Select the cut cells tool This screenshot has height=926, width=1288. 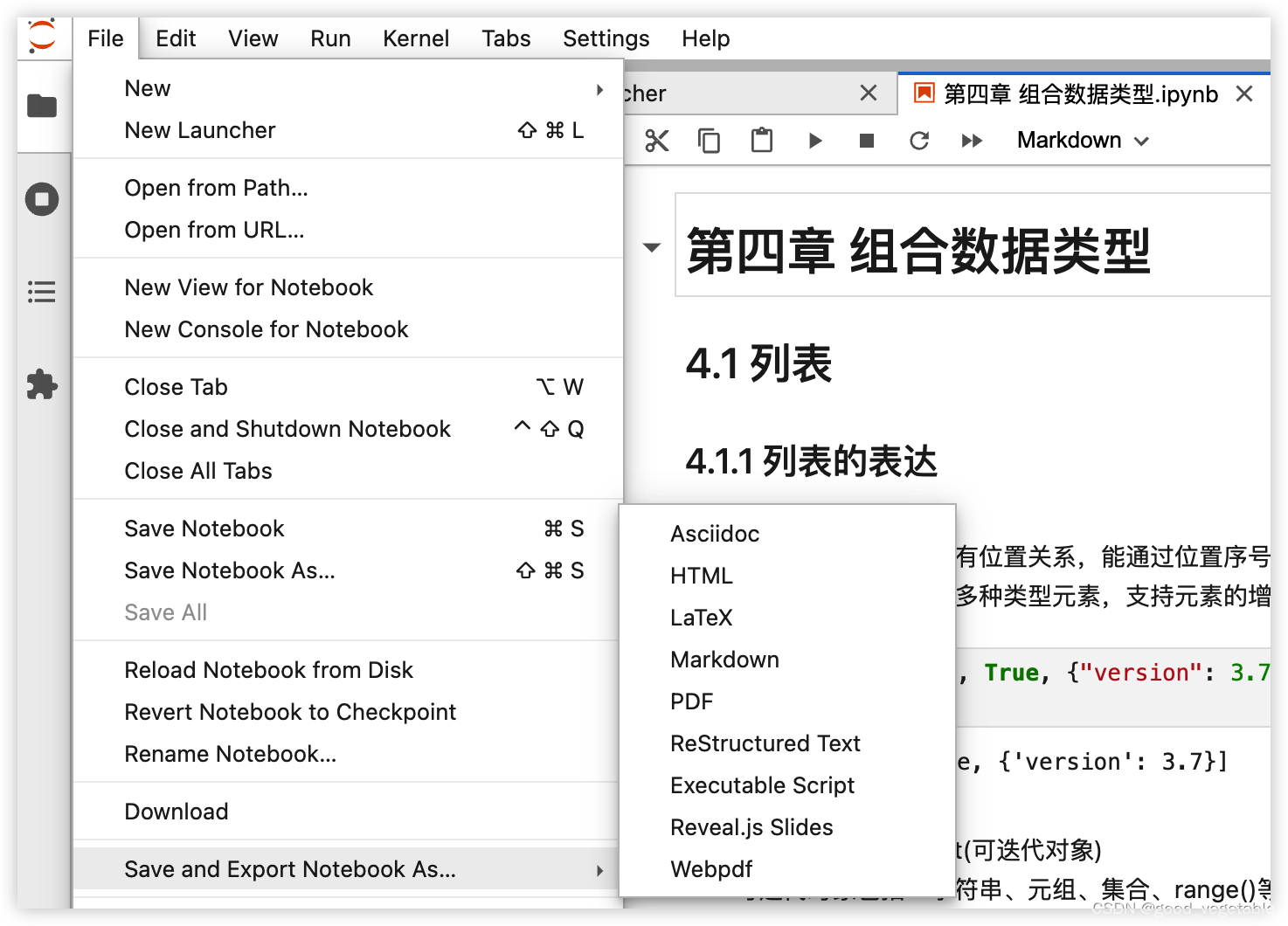(x=657, y=140)
